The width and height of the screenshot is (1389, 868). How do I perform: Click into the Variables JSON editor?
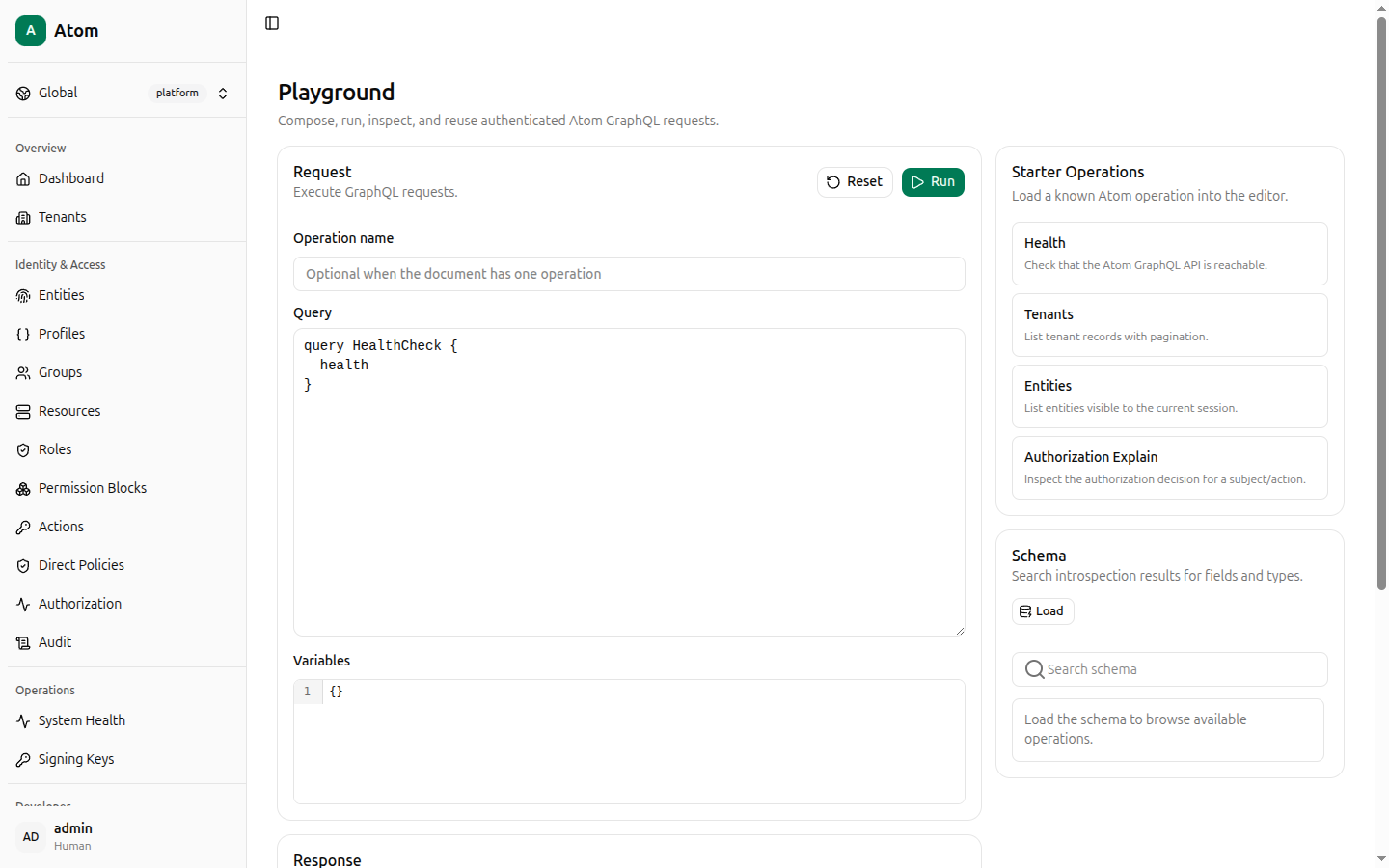(x=629, y=742)
